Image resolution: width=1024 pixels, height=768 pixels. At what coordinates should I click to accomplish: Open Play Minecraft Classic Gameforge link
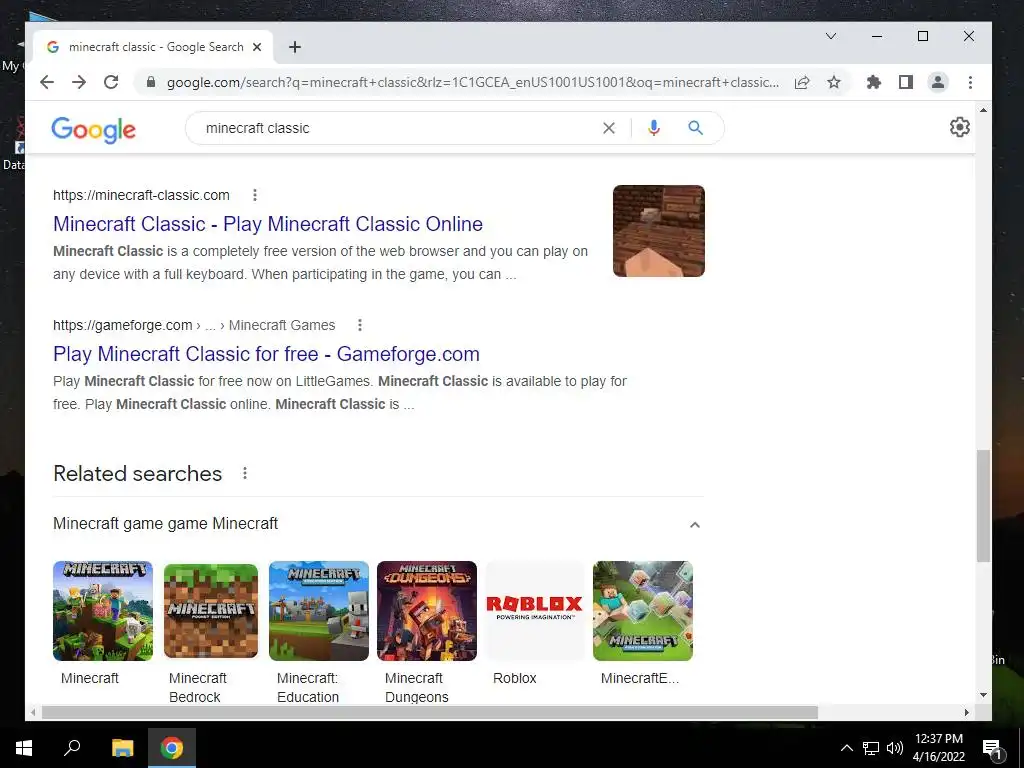tap(266, 353)
